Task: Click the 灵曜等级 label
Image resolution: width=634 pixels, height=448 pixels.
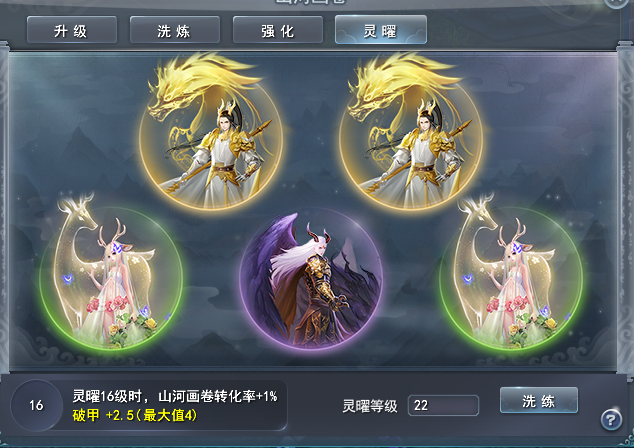Action: (370, 406)
